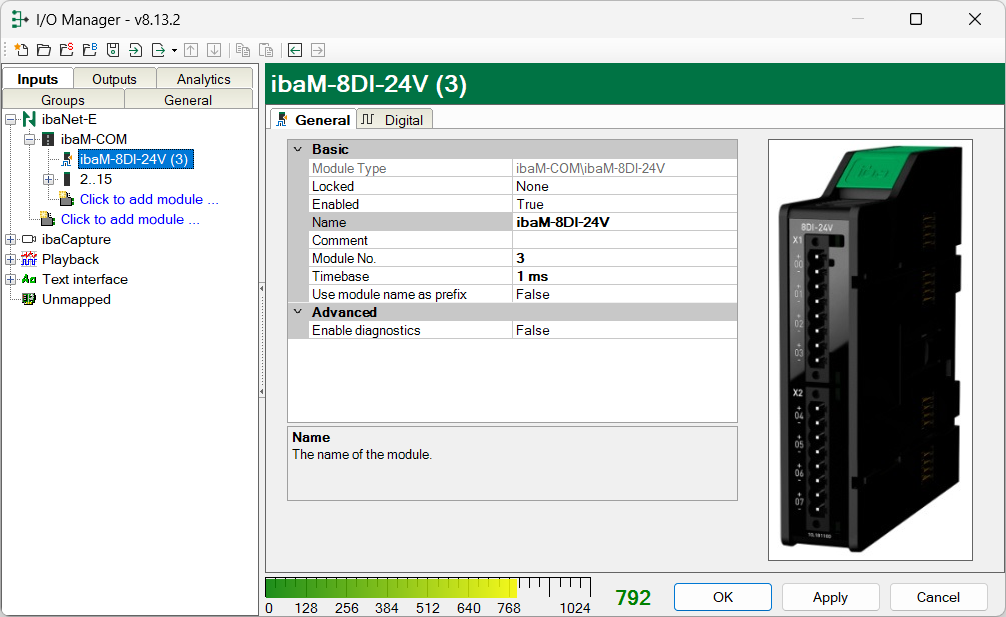Switch to the Digital tab
Viewport: 1006px width, 617px height.
(x=393, y=119)
